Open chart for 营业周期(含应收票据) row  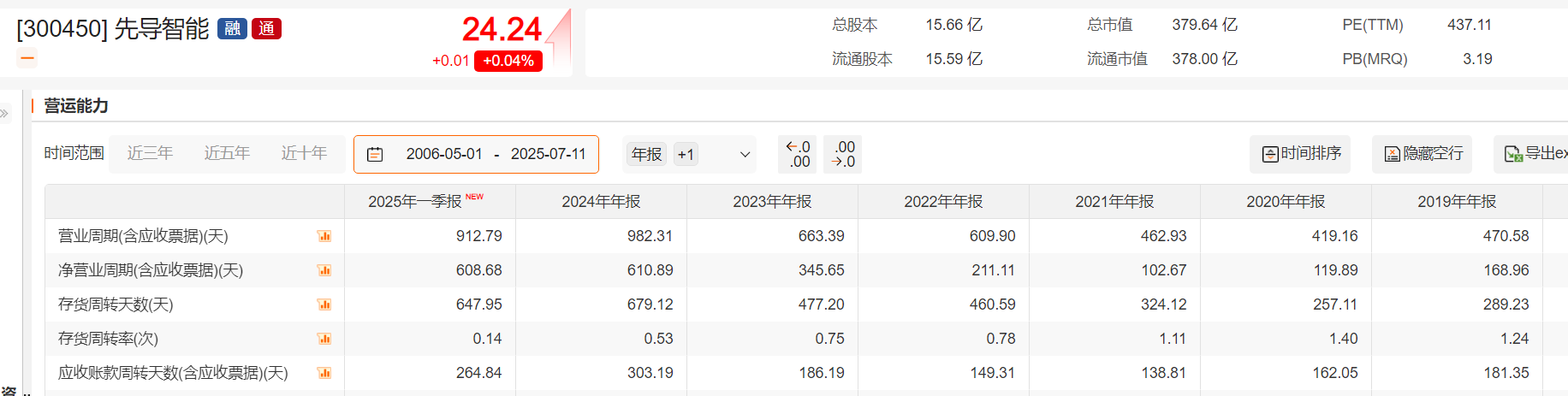(324, 236)
